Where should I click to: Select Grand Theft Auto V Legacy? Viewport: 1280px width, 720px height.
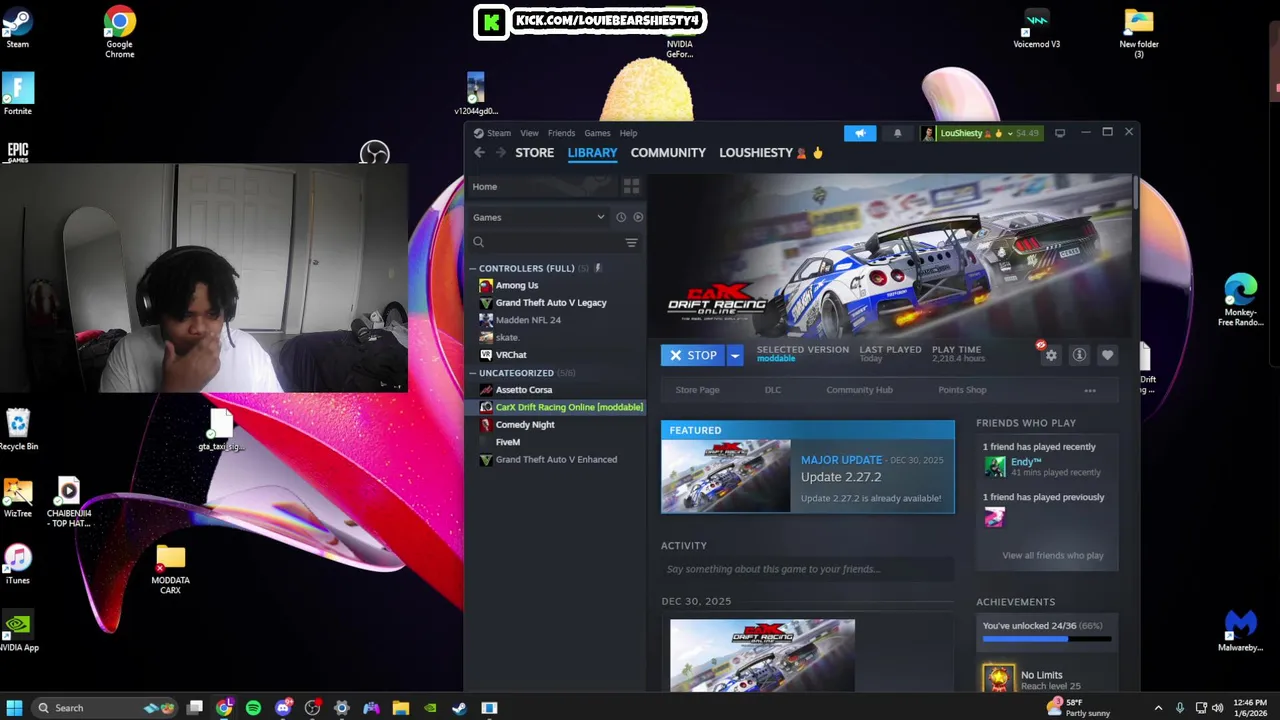click(551, 303)
